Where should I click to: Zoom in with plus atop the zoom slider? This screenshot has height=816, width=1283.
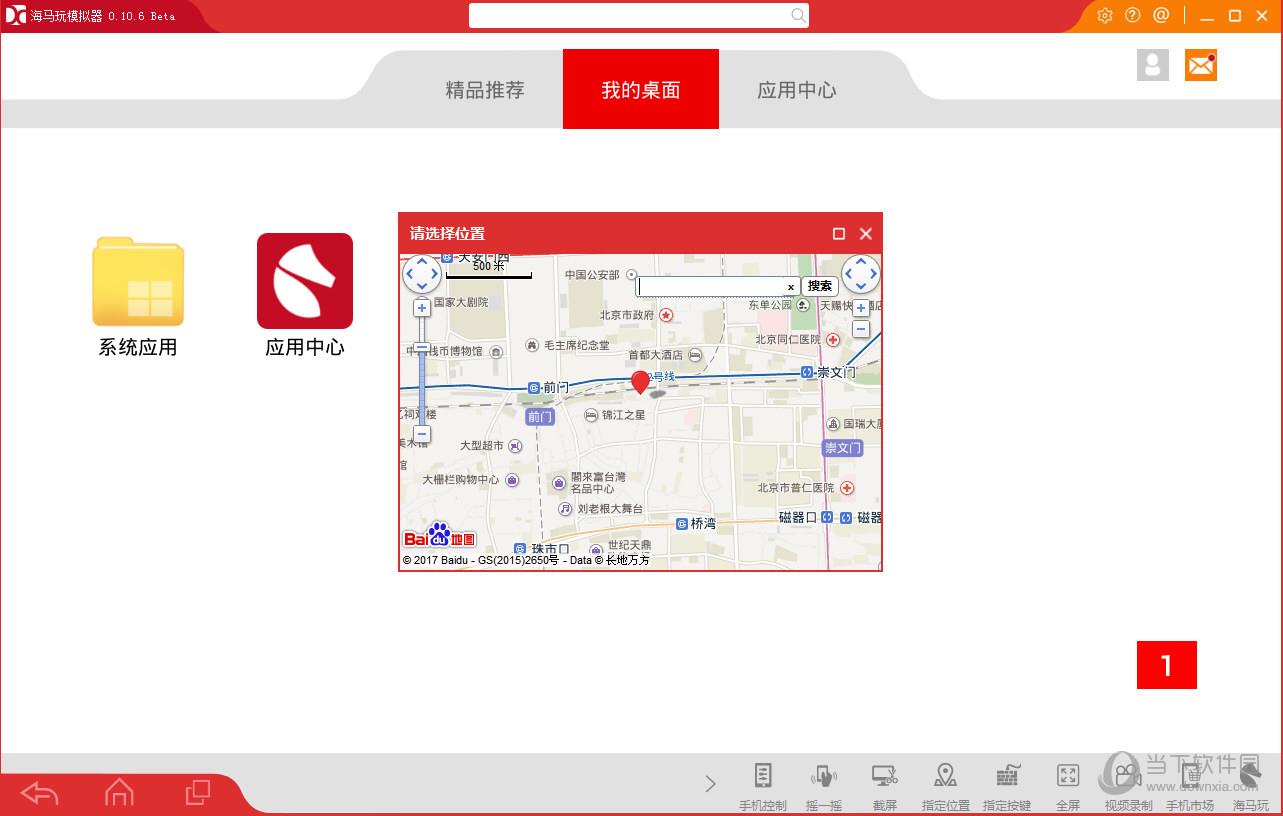(x=422, y=308)
